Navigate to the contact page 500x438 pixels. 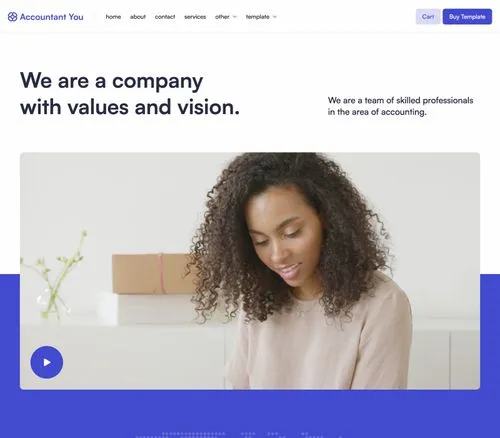pos(165,17)
